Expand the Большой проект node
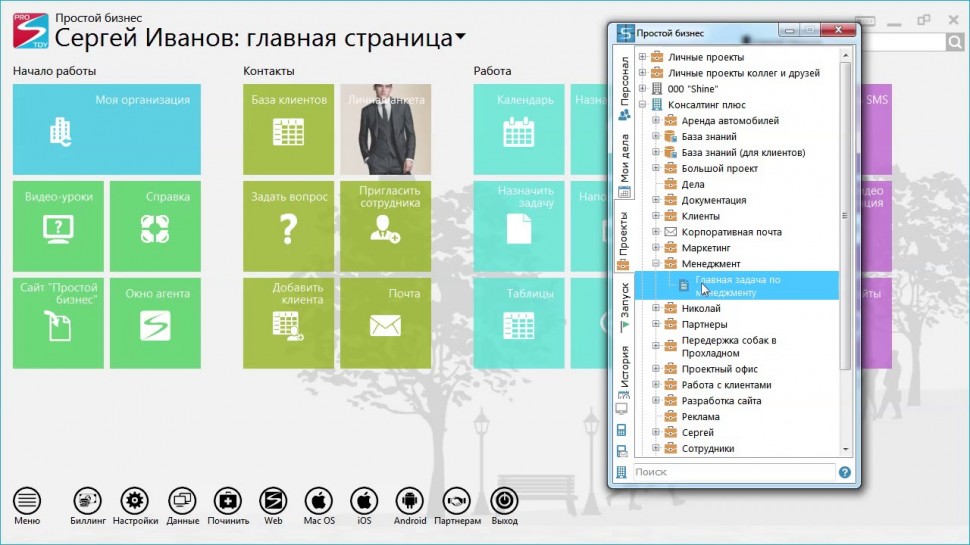Viewport: 970px width, 545px height. click(x=656, y=168)
